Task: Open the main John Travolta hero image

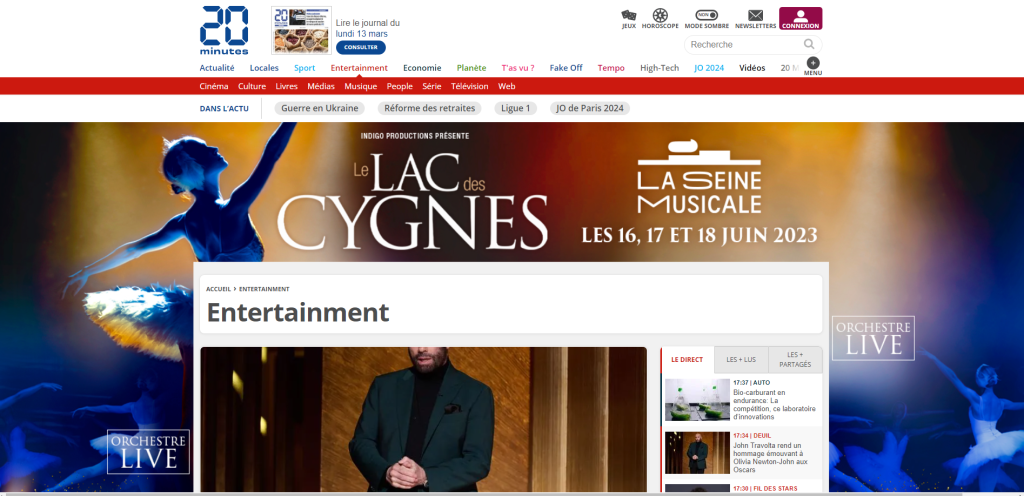Action: (x=423, y=419)
